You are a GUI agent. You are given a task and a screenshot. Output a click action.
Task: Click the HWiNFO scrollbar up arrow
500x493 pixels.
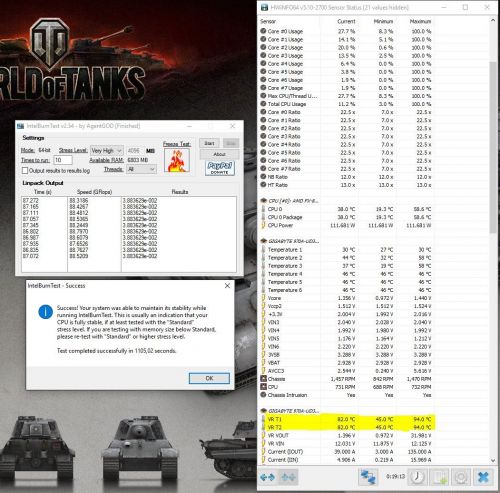(x=493, y=20)
